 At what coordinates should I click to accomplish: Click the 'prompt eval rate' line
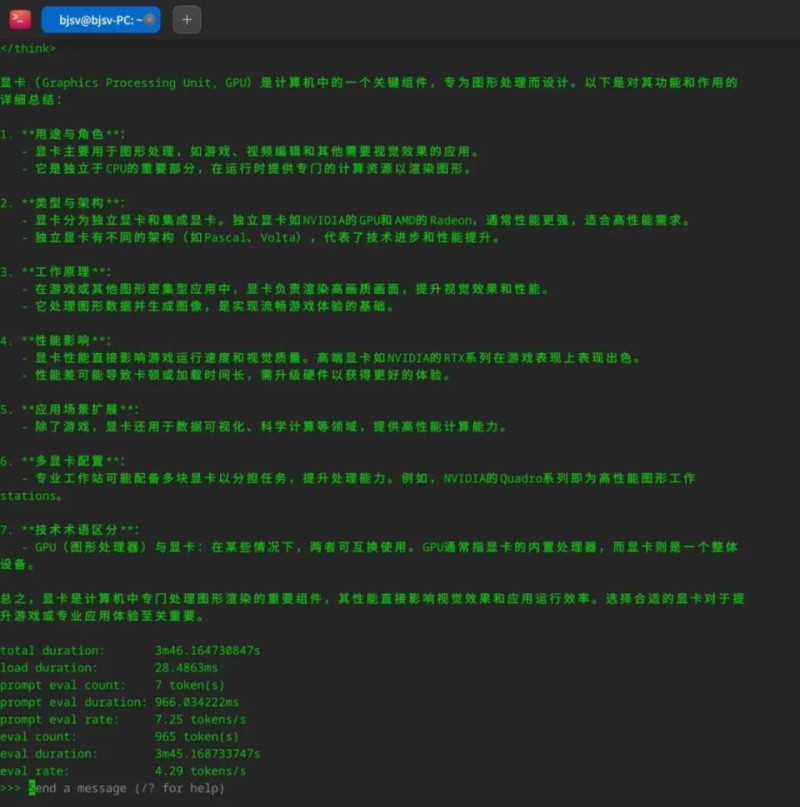point(122,719)
